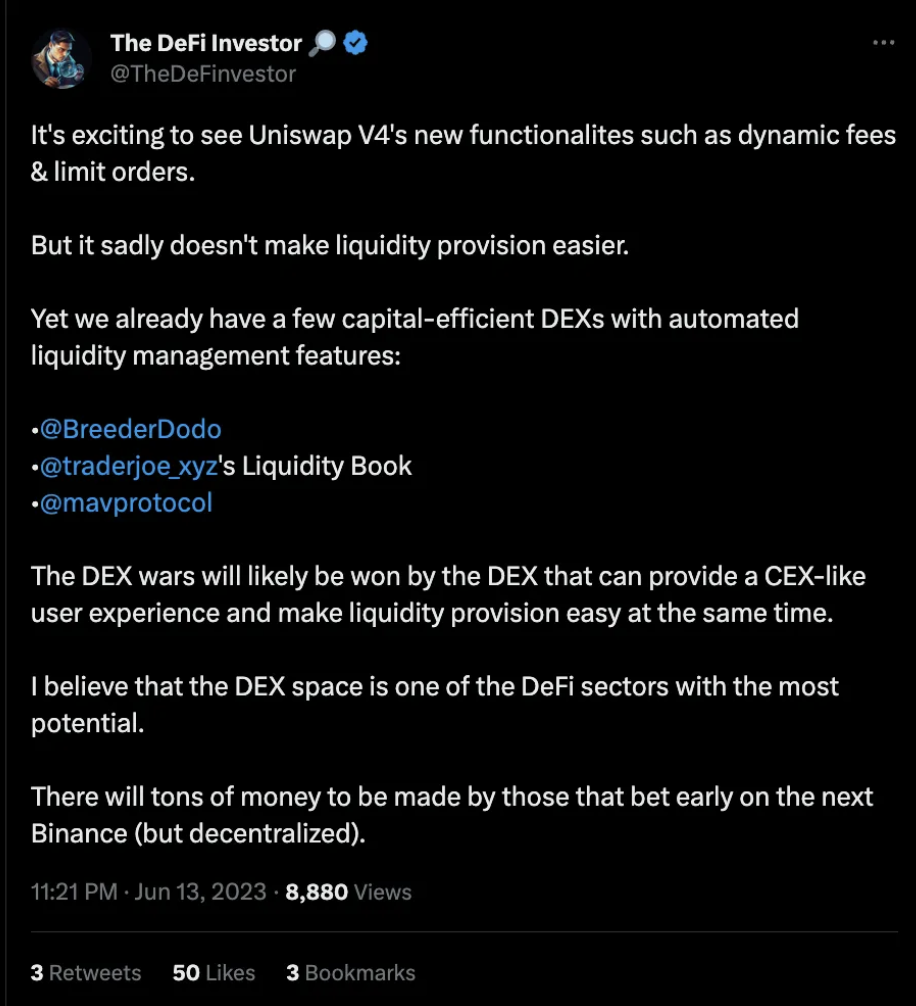
Task: Show the 3 Retweets list
Action: 86,972
